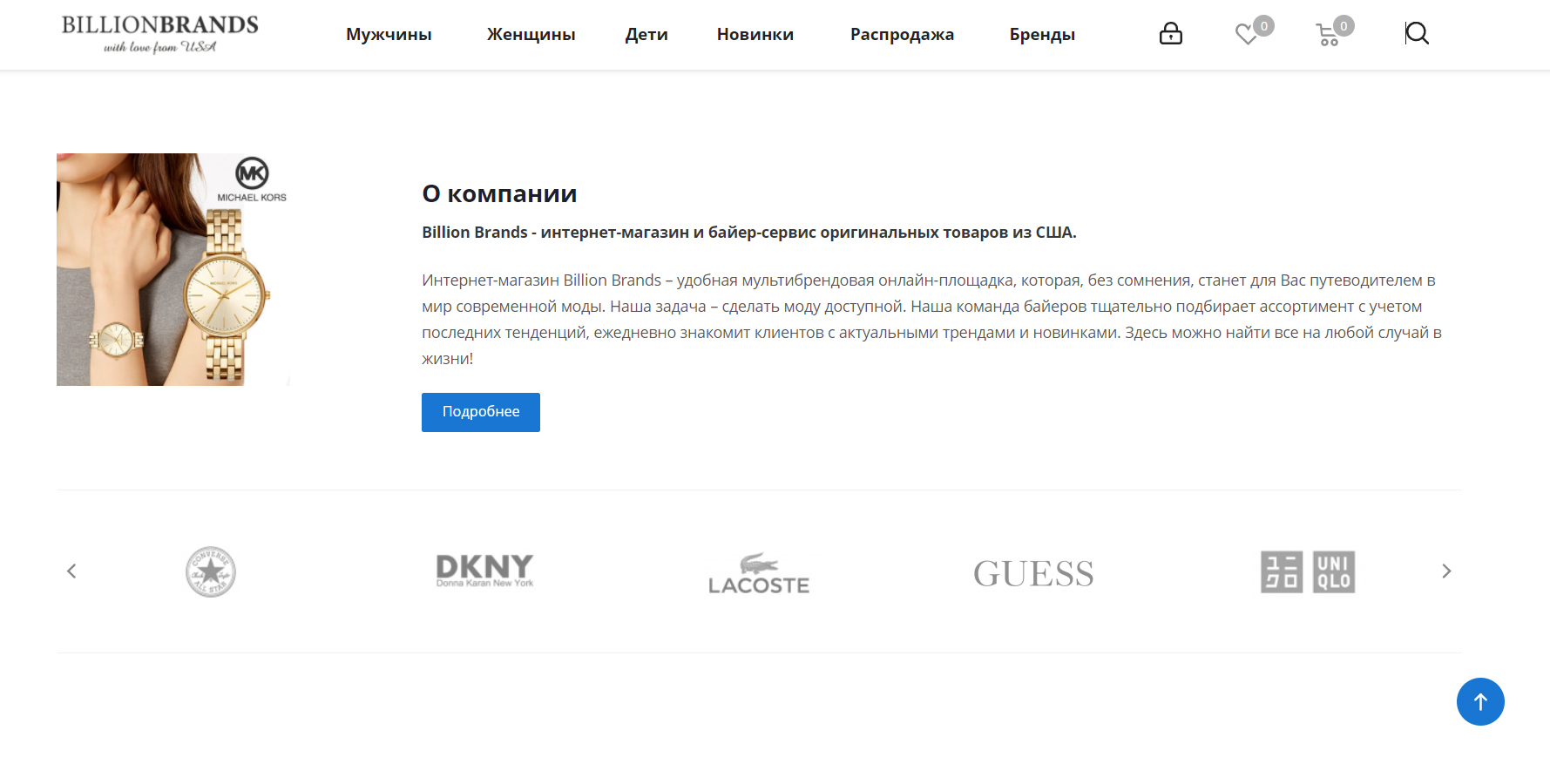
Task: Open the Бренды menu
Action: (1042, 35)
